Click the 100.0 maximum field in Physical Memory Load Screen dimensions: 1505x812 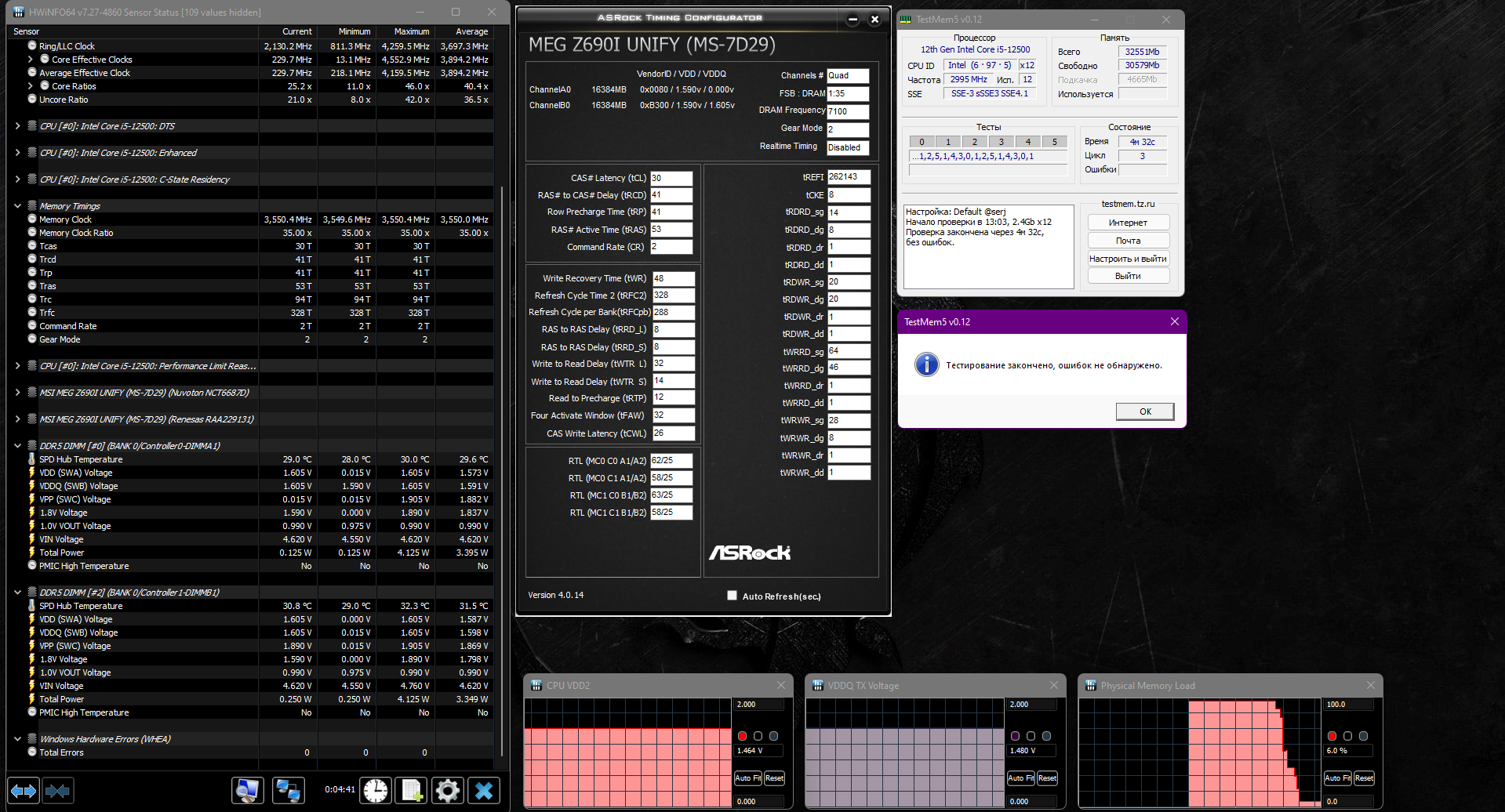pos(1348,705)
